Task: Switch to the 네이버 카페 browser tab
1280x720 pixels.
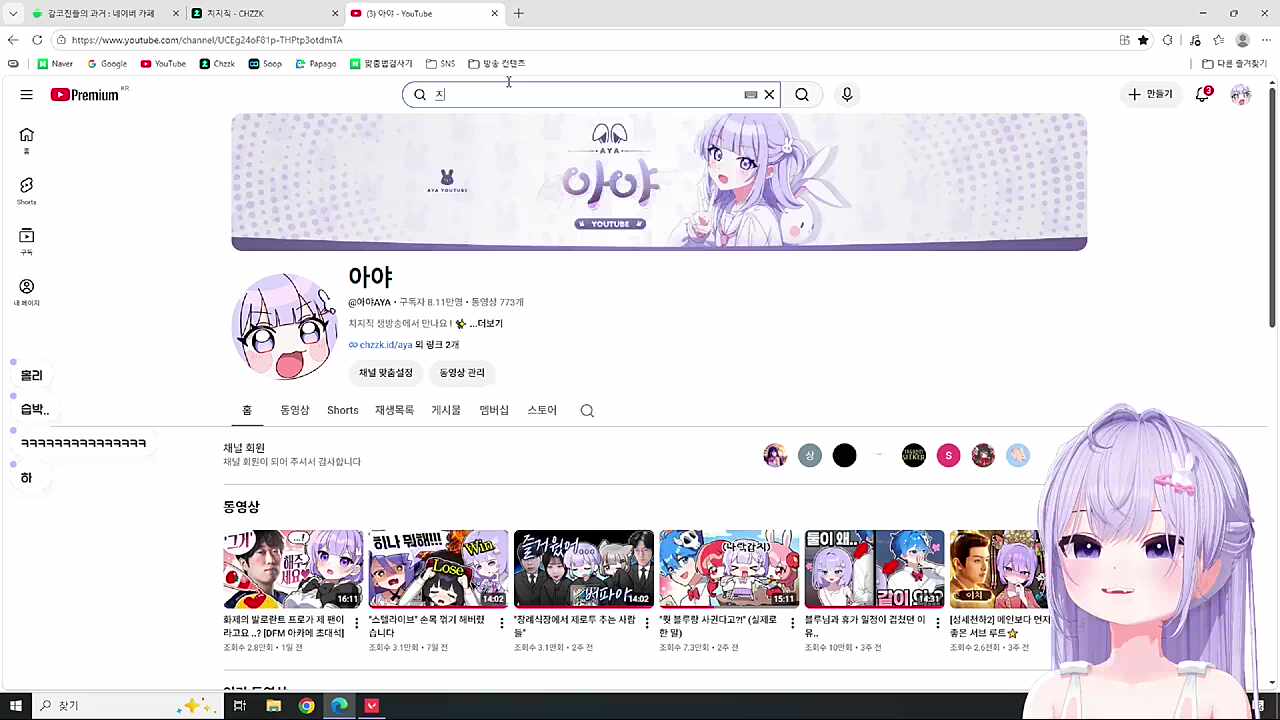Action: (103, 13)
